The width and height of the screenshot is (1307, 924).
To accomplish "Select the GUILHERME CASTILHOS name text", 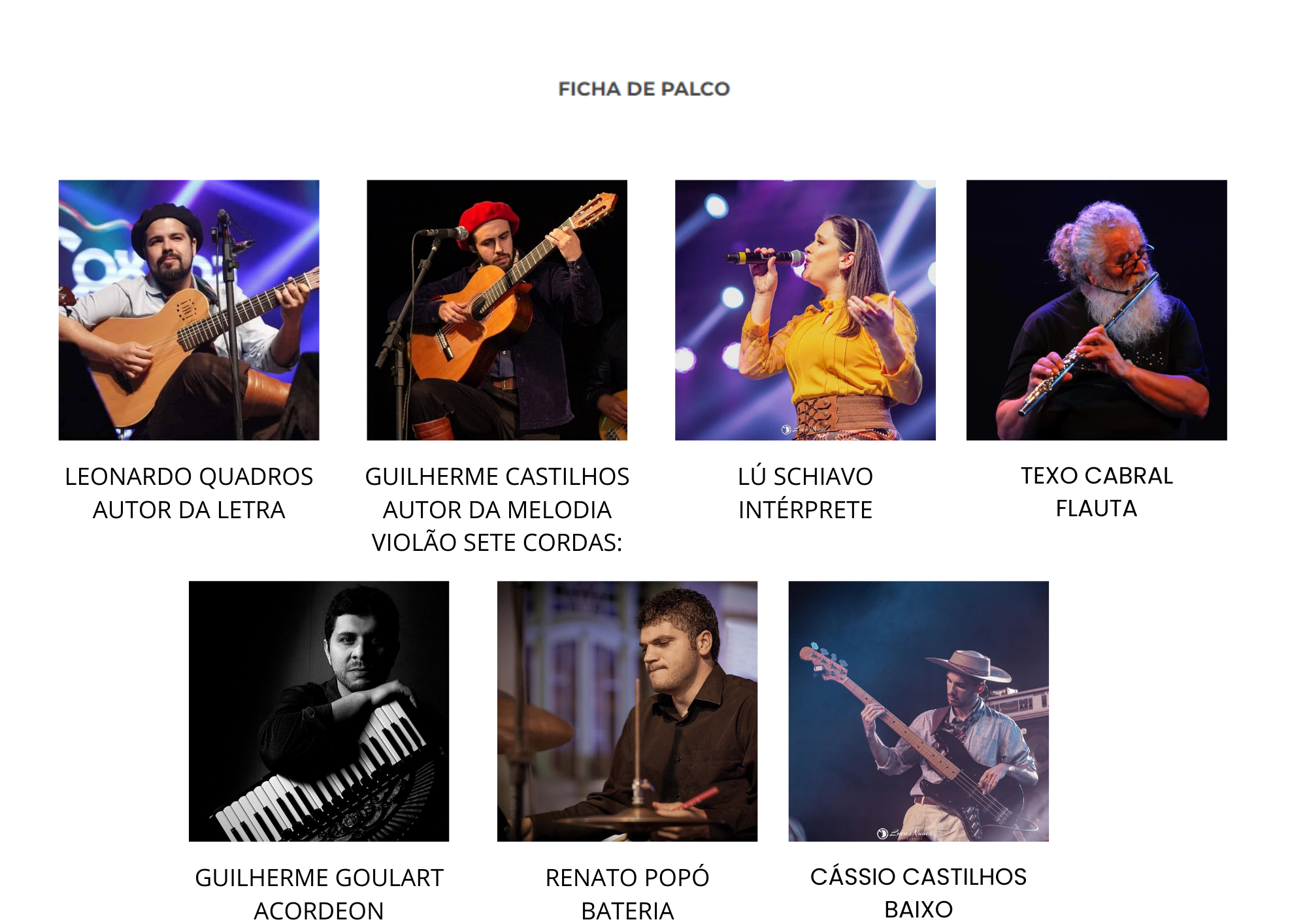I will pyautogui.click(x=497, y=477).
